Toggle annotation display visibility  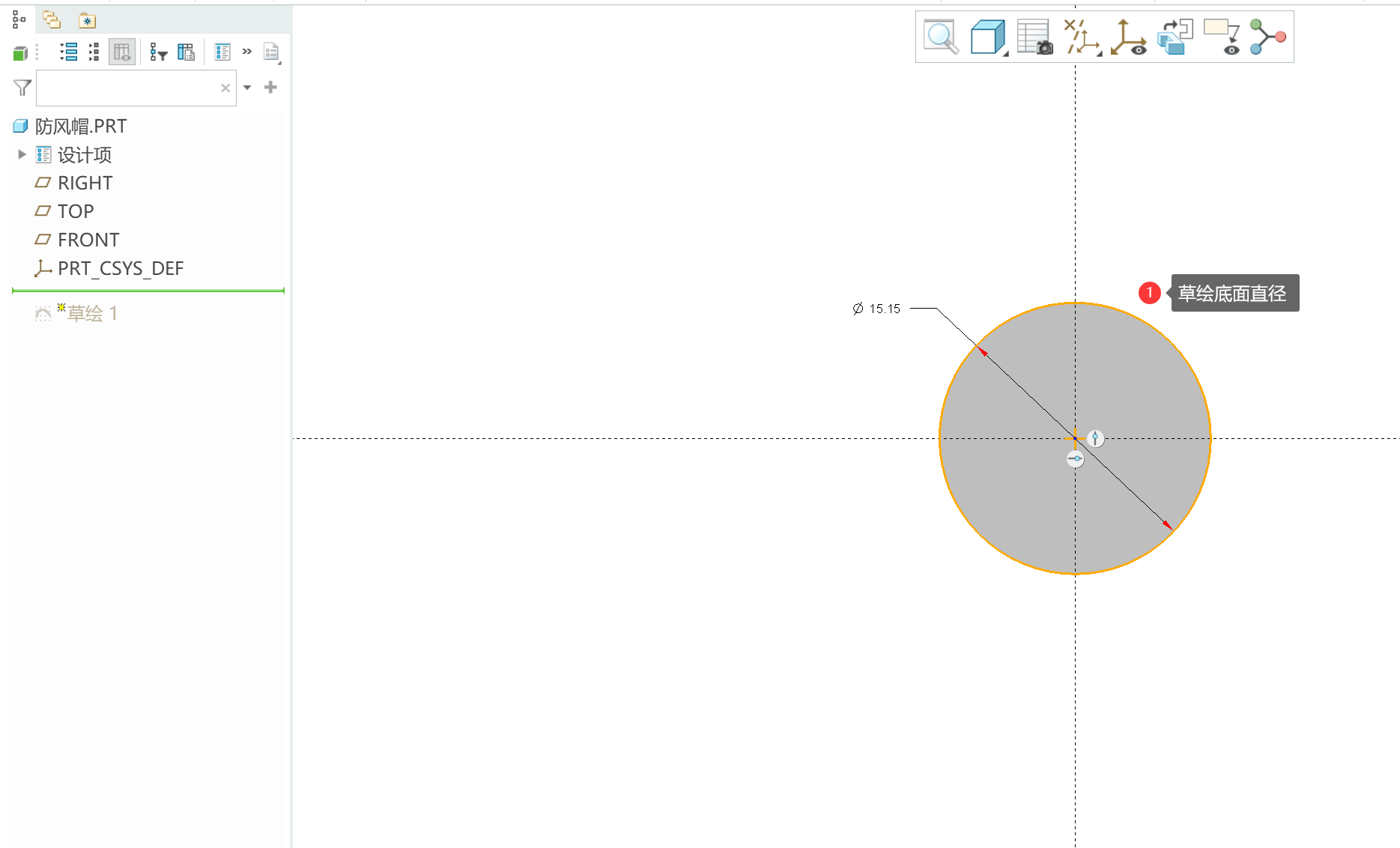point(1222,37)
